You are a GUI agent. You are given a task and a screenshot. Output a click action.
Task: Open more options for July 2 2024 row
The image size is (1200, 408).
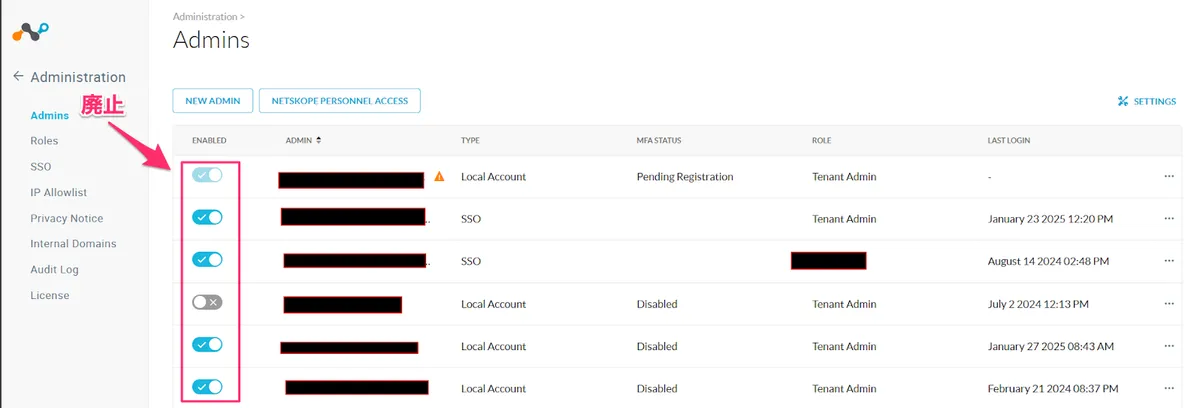coord(1169,303)
